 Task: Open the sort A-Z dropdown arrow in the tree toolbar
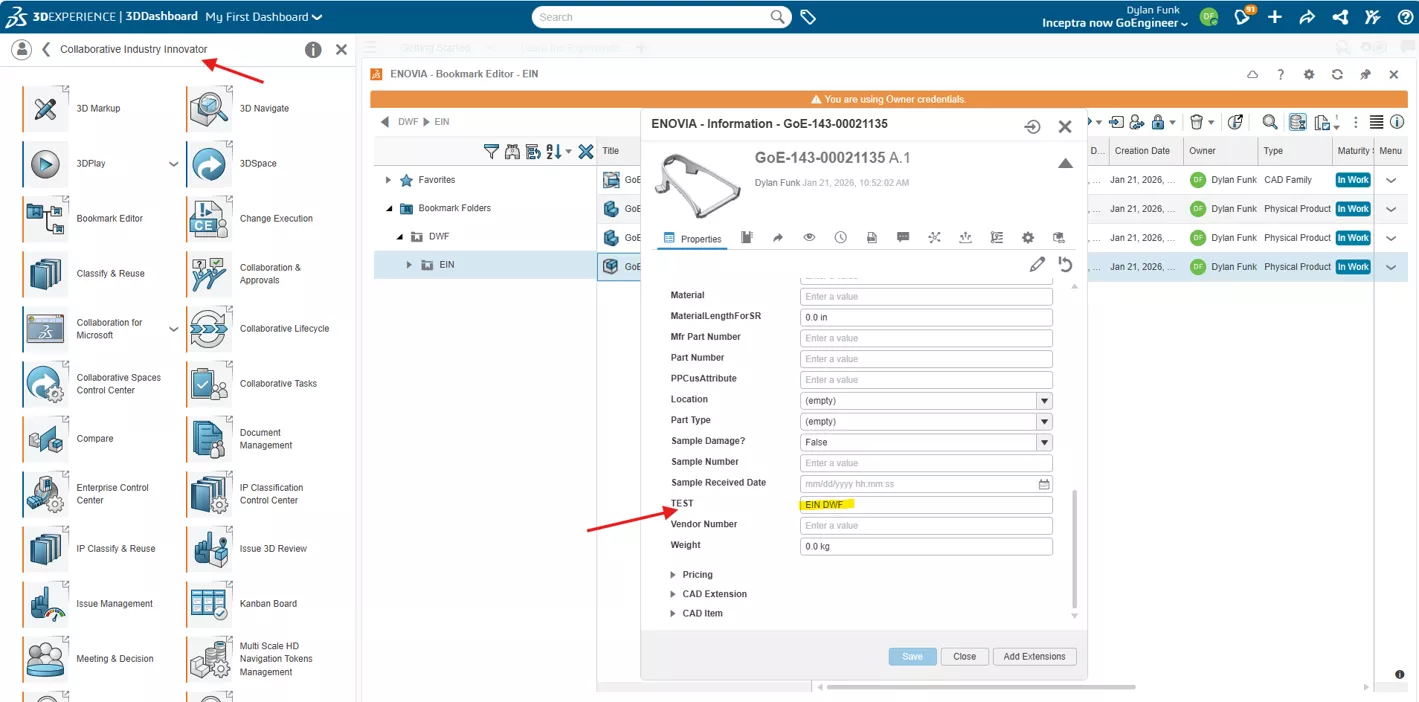569,152
